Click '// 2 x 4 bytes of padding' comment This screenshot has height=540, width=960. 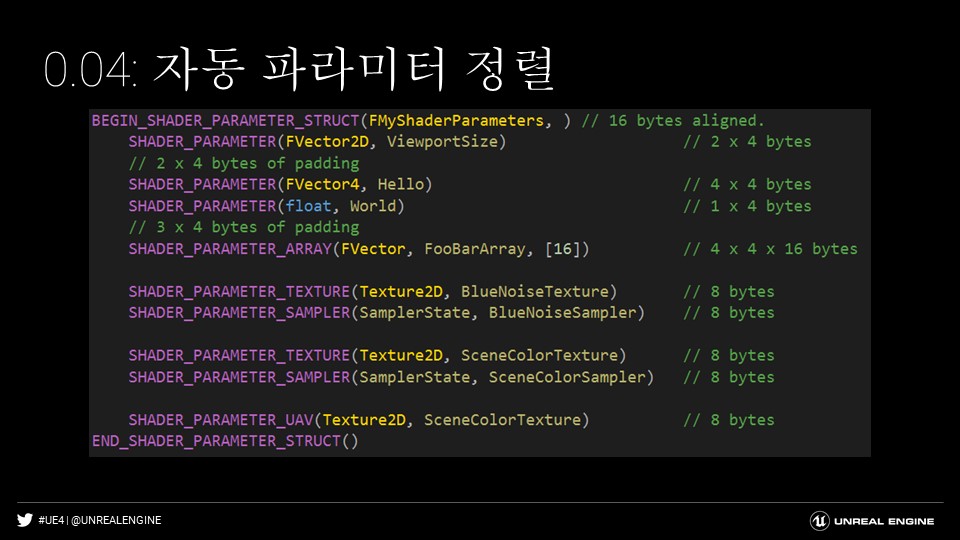coord(244,163)
